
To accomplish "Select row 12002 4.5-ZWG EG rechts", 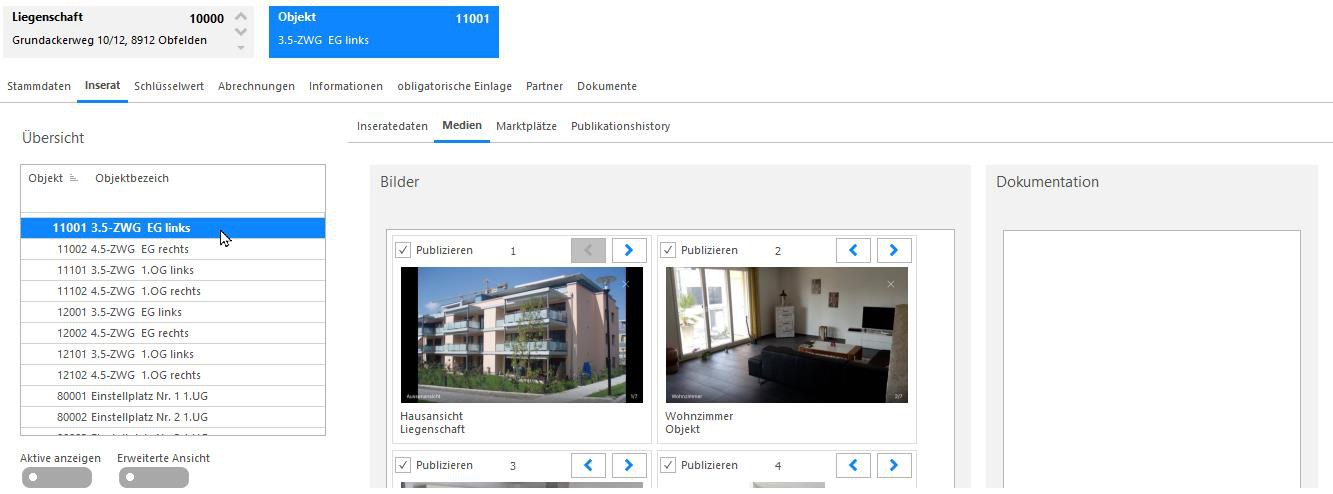I will point(173,333).
